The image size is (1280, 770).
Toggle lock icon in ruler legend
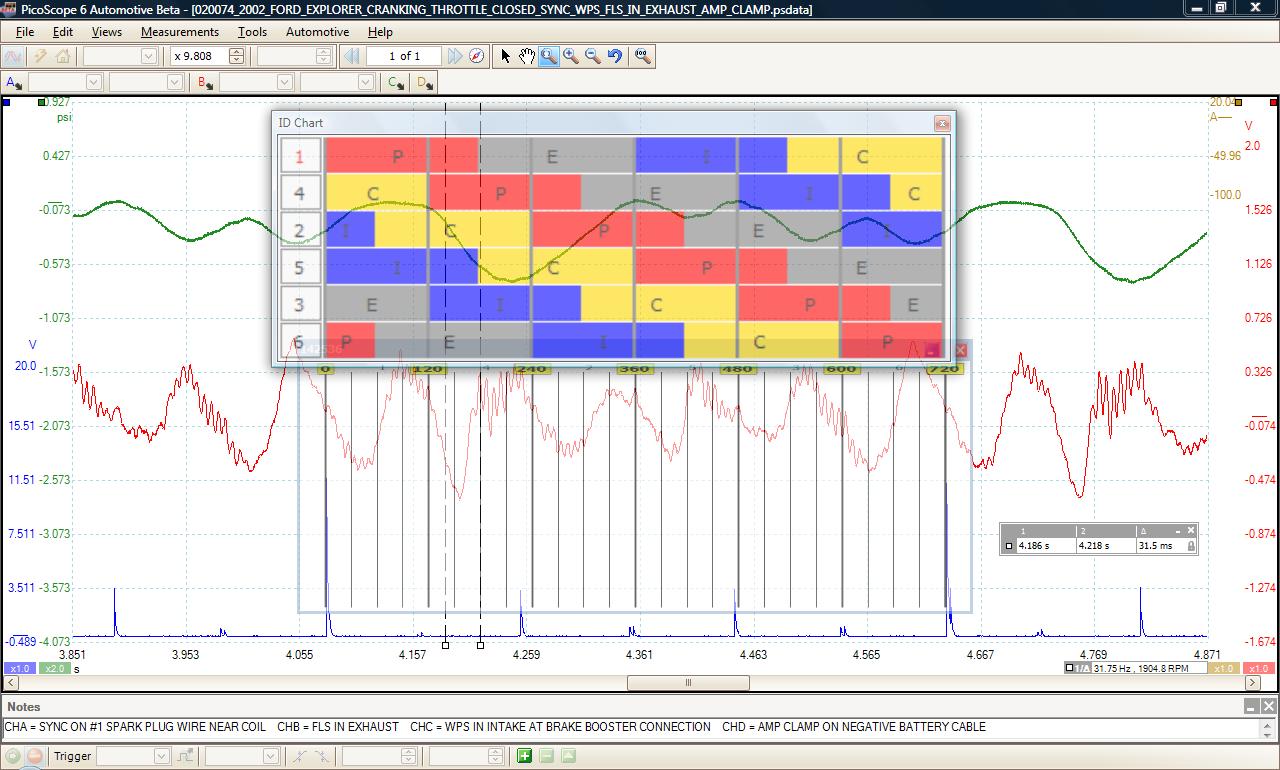click(1191, 546)
